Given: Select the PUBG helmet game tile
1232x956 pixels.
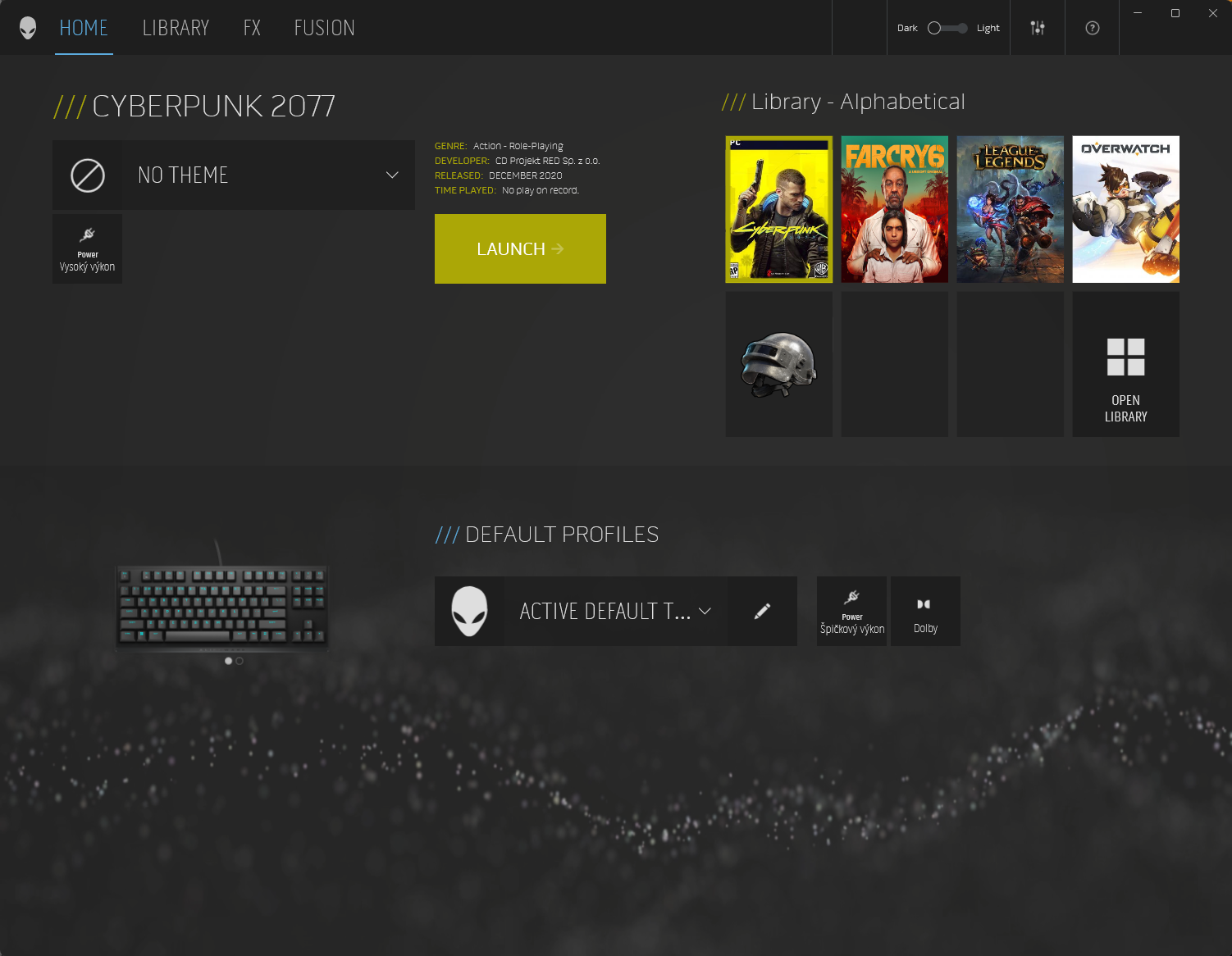Looking at the screenshot, I should pos(779,364).
